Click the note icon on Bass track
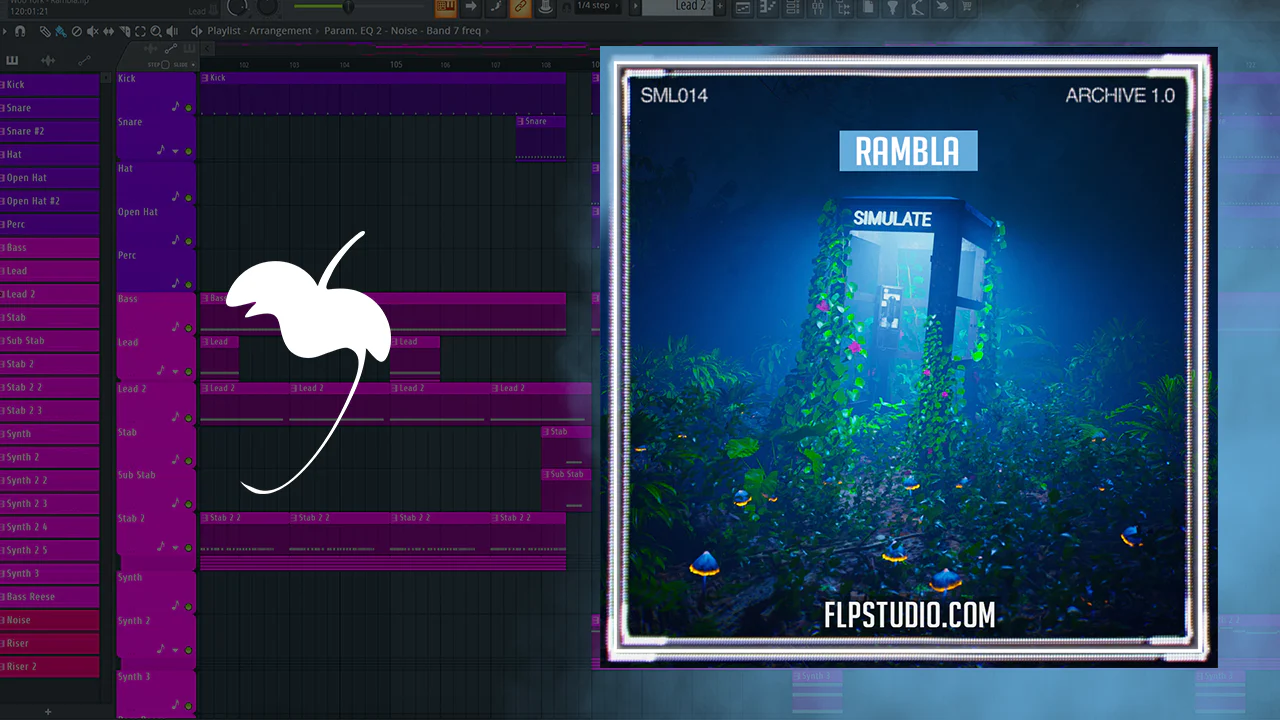1280x720 pixels. (176, 327)
